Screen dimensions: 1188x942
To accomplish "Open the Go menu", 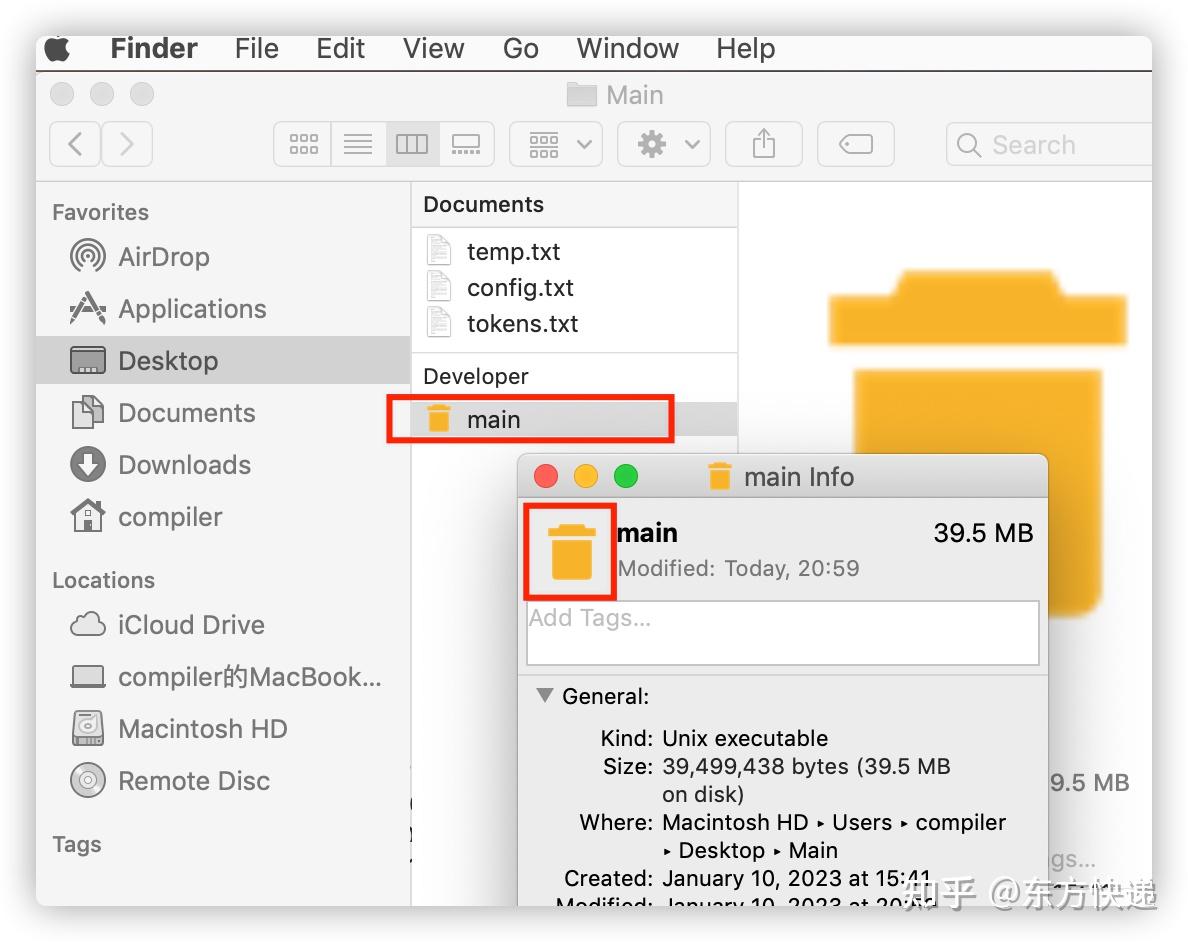I will pos(521,49).
